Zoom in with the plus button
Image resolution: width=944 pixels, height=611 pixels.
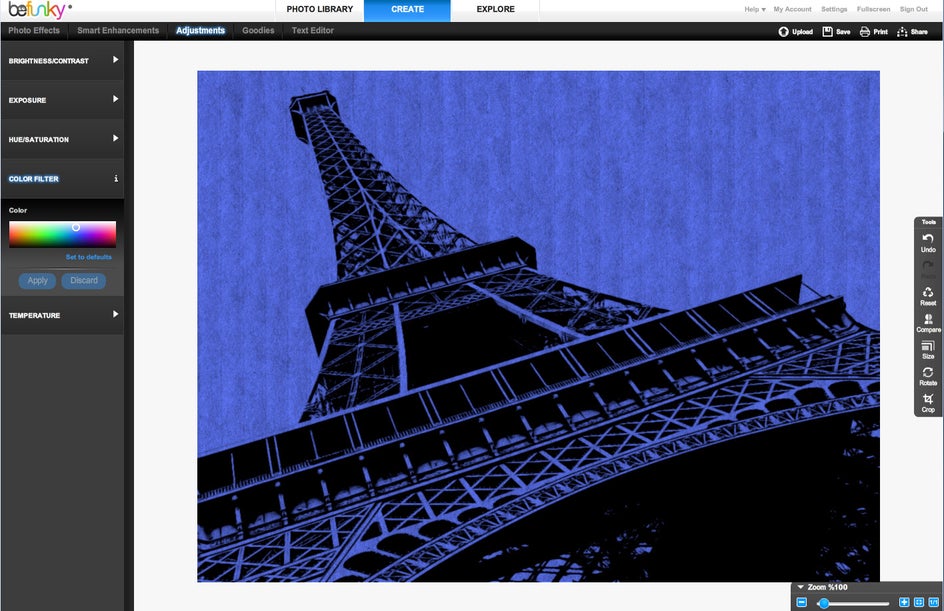coord(904,602)
